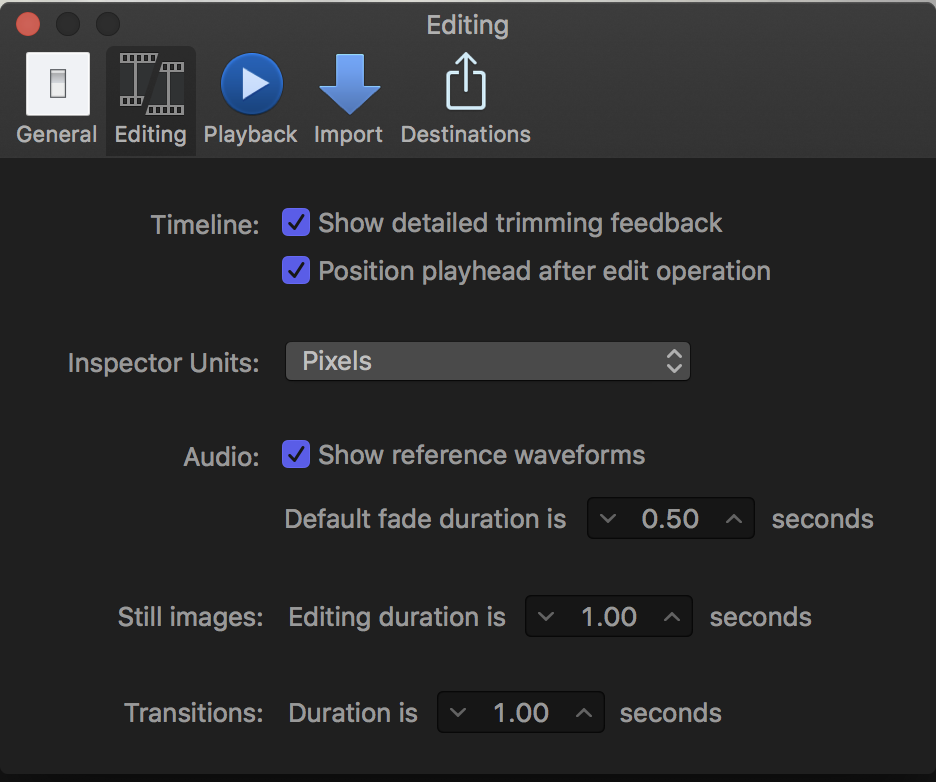This screenshot has width=936, height=782.
Task: Click the transitions 1.00 duration field
Action: point(521,712)
